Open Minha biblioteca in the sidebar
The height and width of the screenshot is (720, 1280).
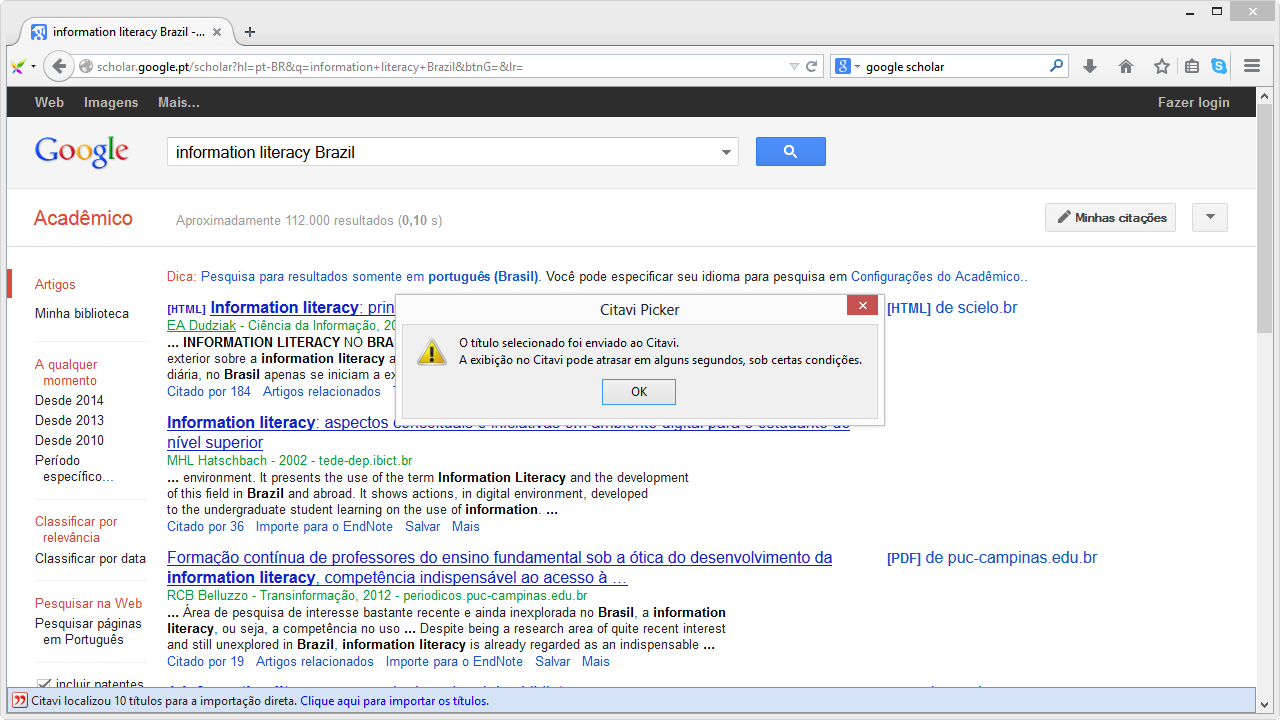tap(82, 313)
